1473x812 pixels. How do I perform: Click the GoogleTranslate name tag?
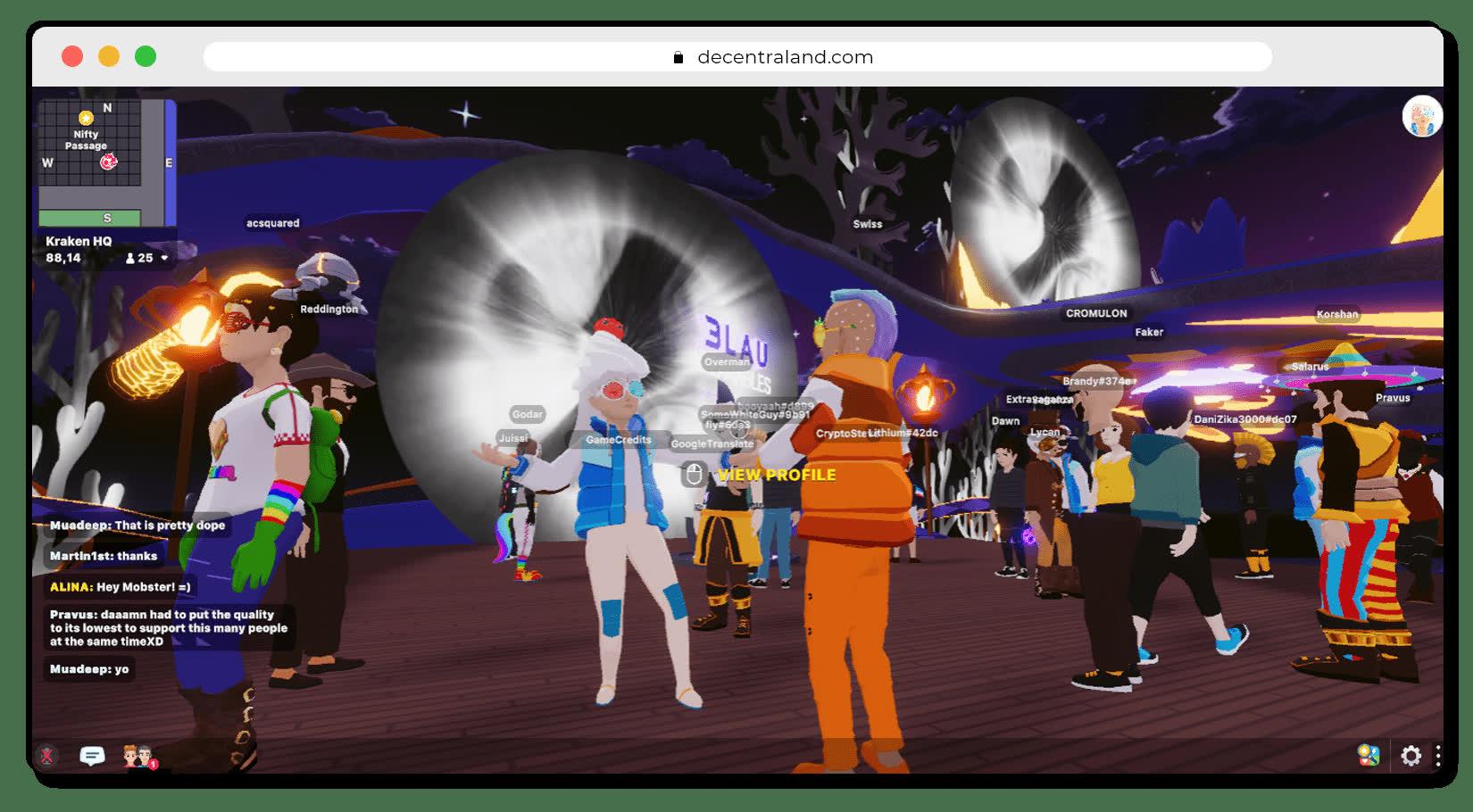(x=712, y=443)
